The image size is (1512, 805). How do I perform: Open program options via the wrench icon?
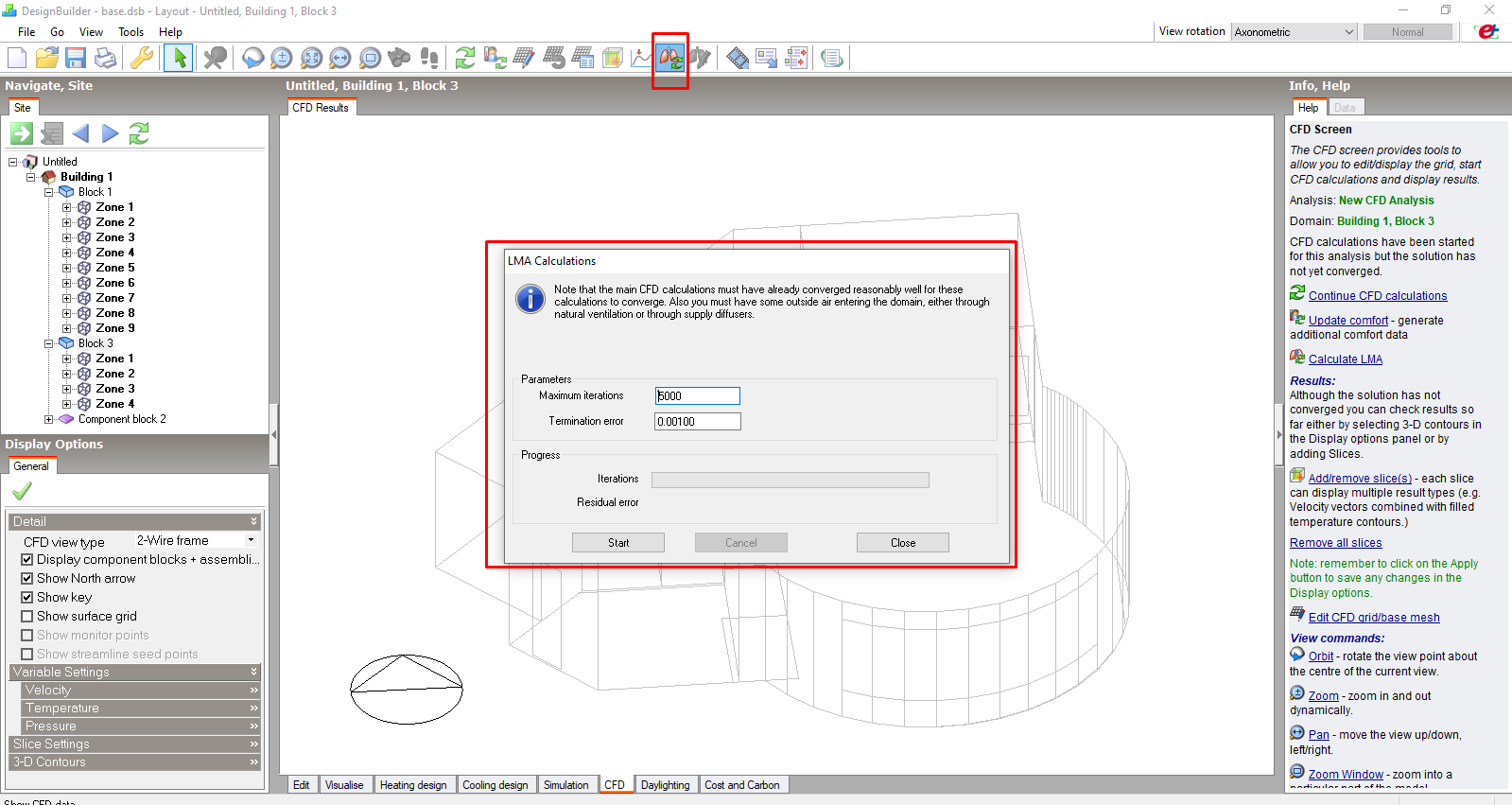click(141, 58)
